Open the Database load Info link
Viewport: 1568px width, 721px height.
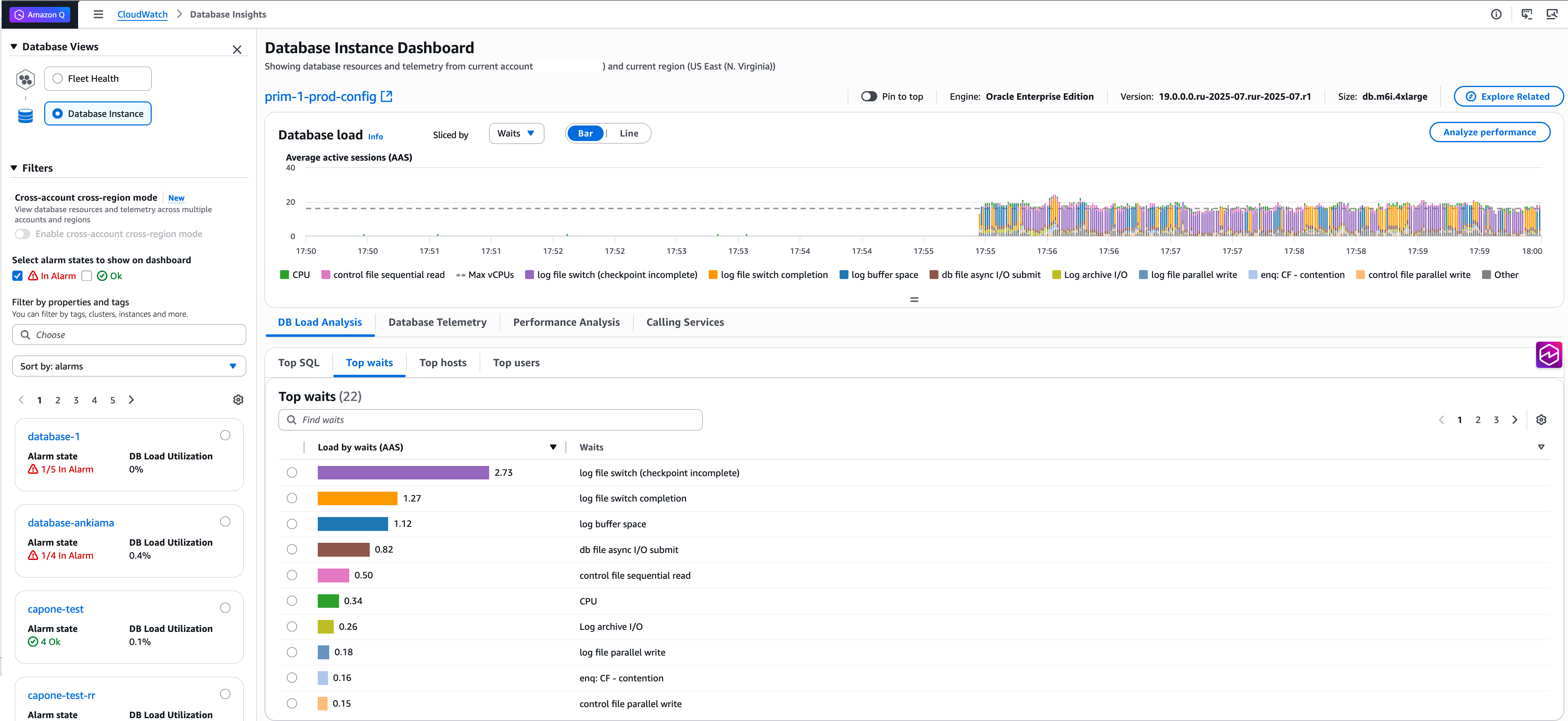tap(375, 137)
